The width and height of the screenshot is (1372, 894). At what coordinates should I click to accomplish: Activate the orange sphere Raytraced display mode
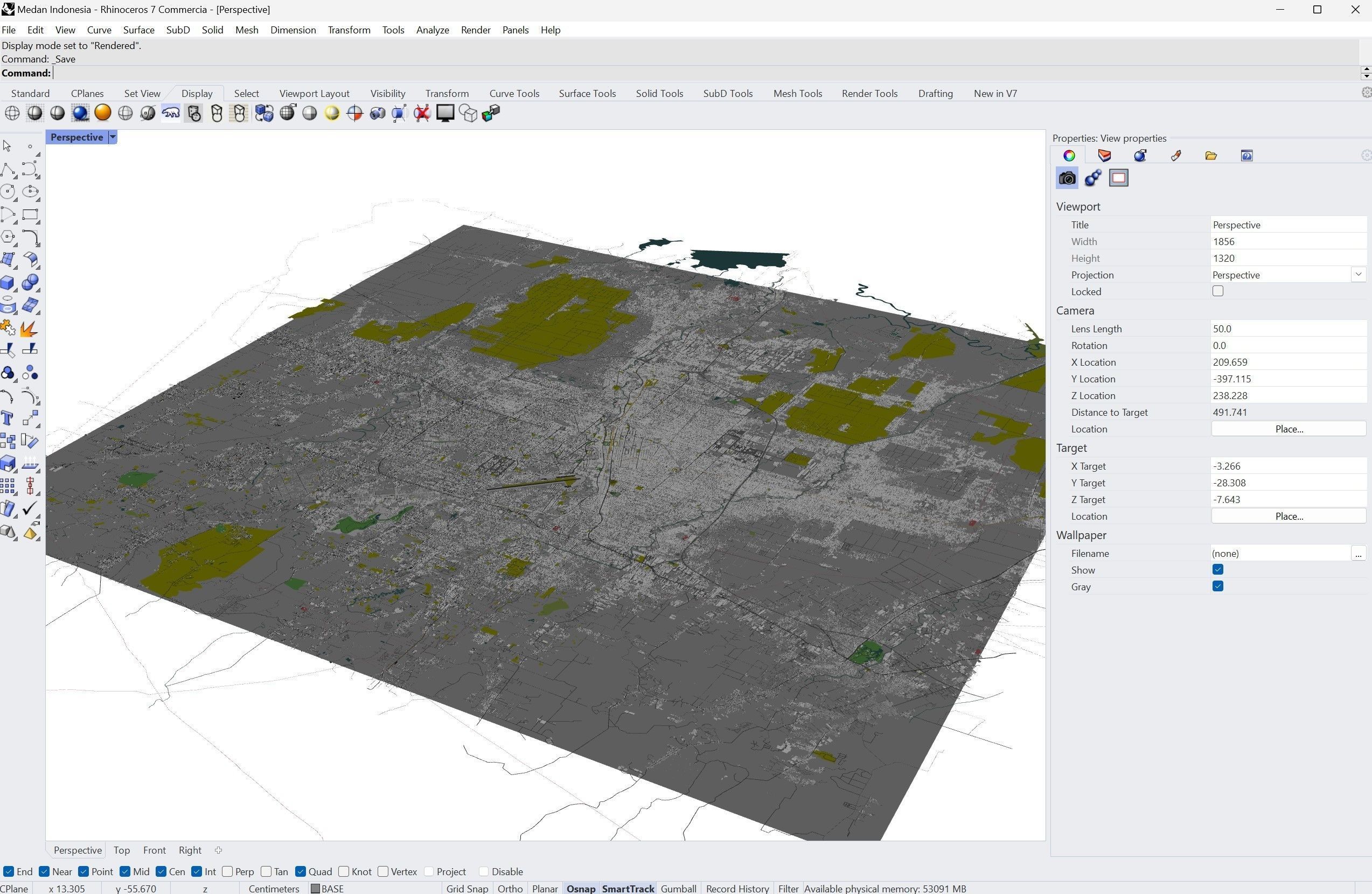coord(102,113)
